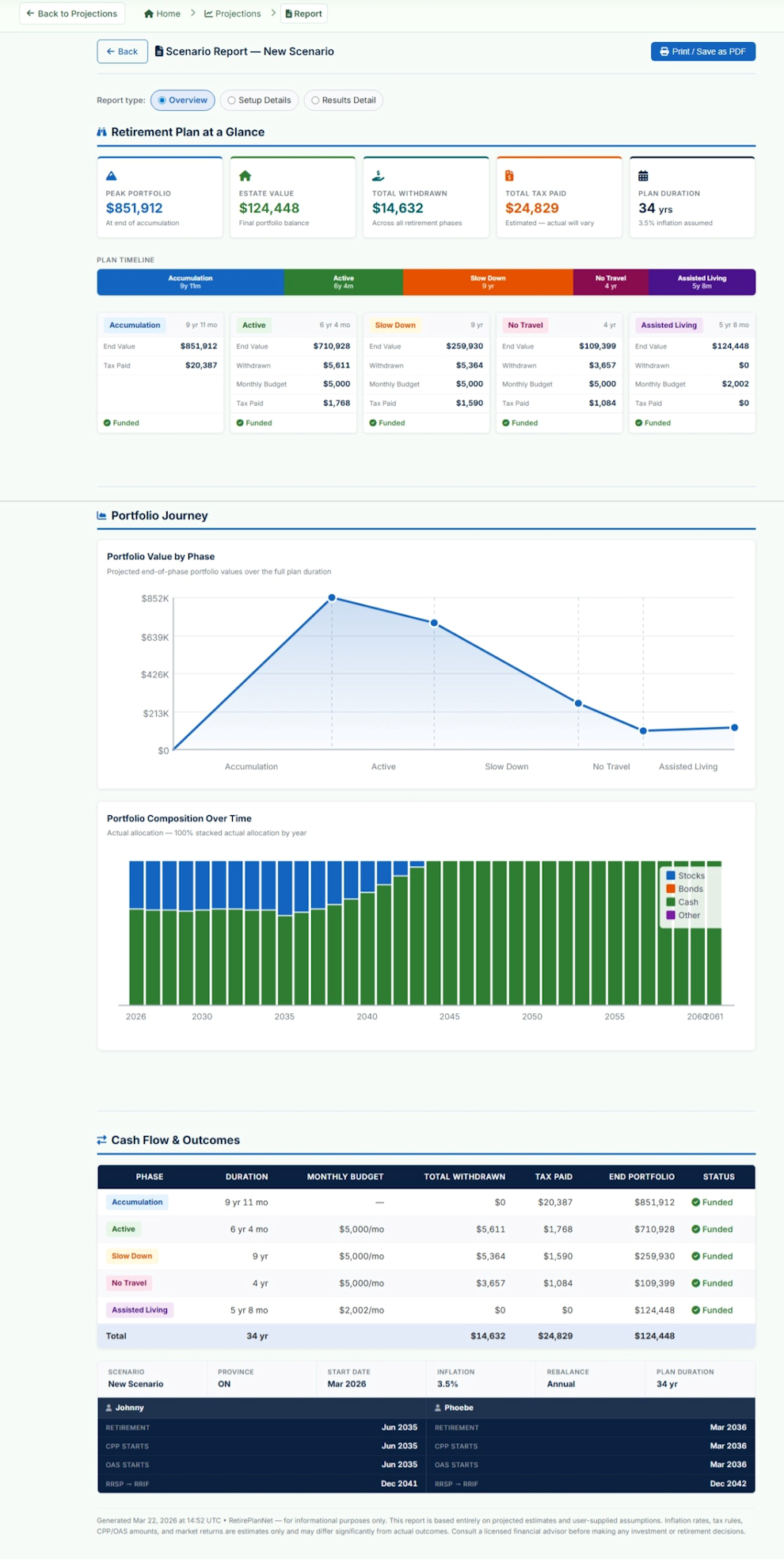Click the Accumulation phase tag in table

pyautogui.click(x=137, y=1203)
